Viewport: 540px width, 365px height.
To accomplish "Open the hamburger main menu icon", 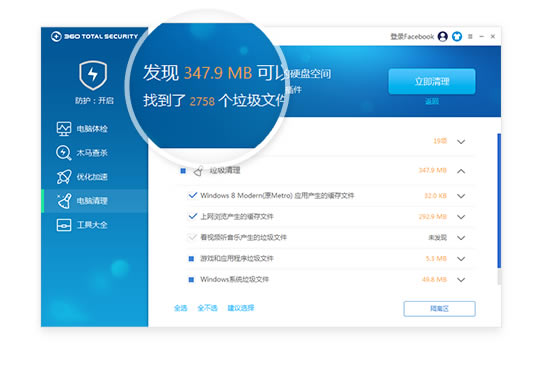I will point(470,36).
